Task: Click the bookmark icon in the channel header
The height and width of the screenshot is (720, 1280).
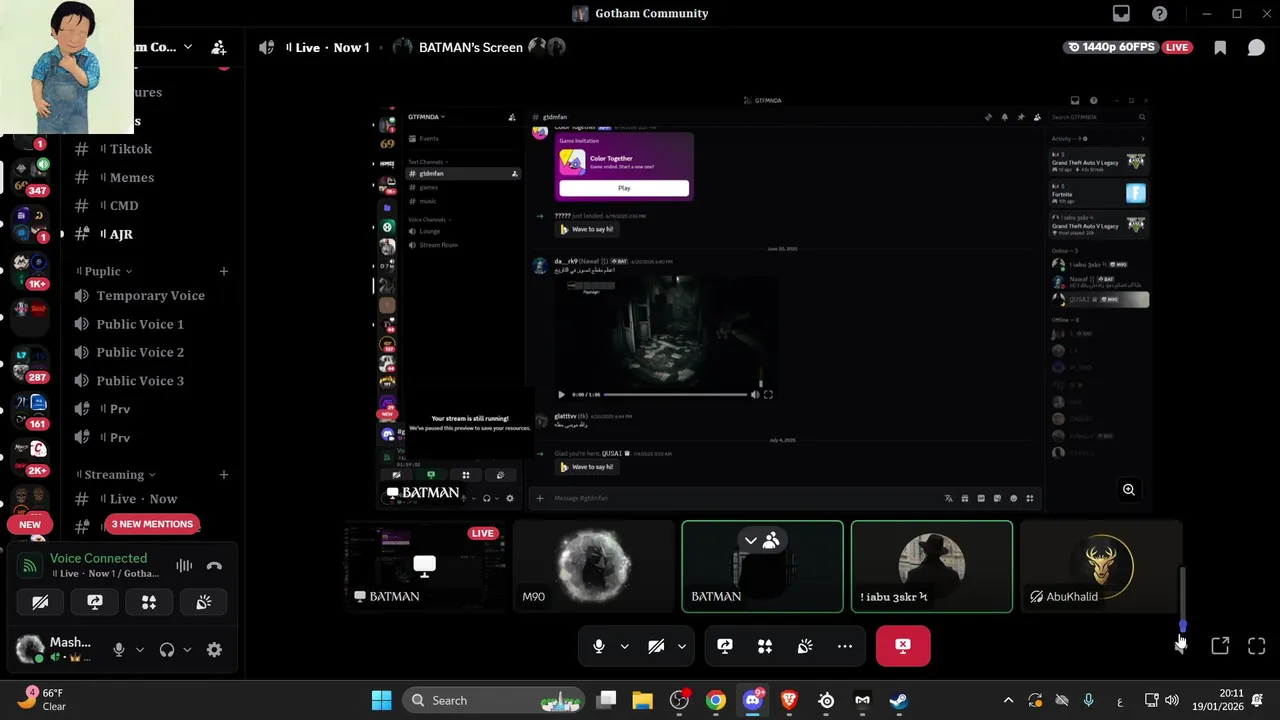Action: pyautogui.click(x=1220, y=47)
